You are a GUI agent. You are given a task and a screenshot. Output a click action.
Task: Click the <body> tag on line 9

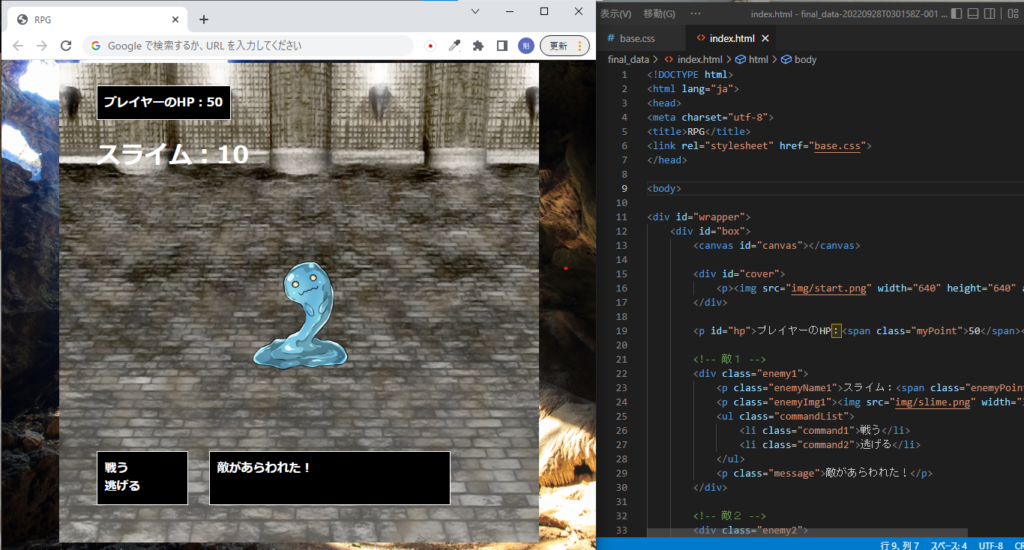point(664,189)
